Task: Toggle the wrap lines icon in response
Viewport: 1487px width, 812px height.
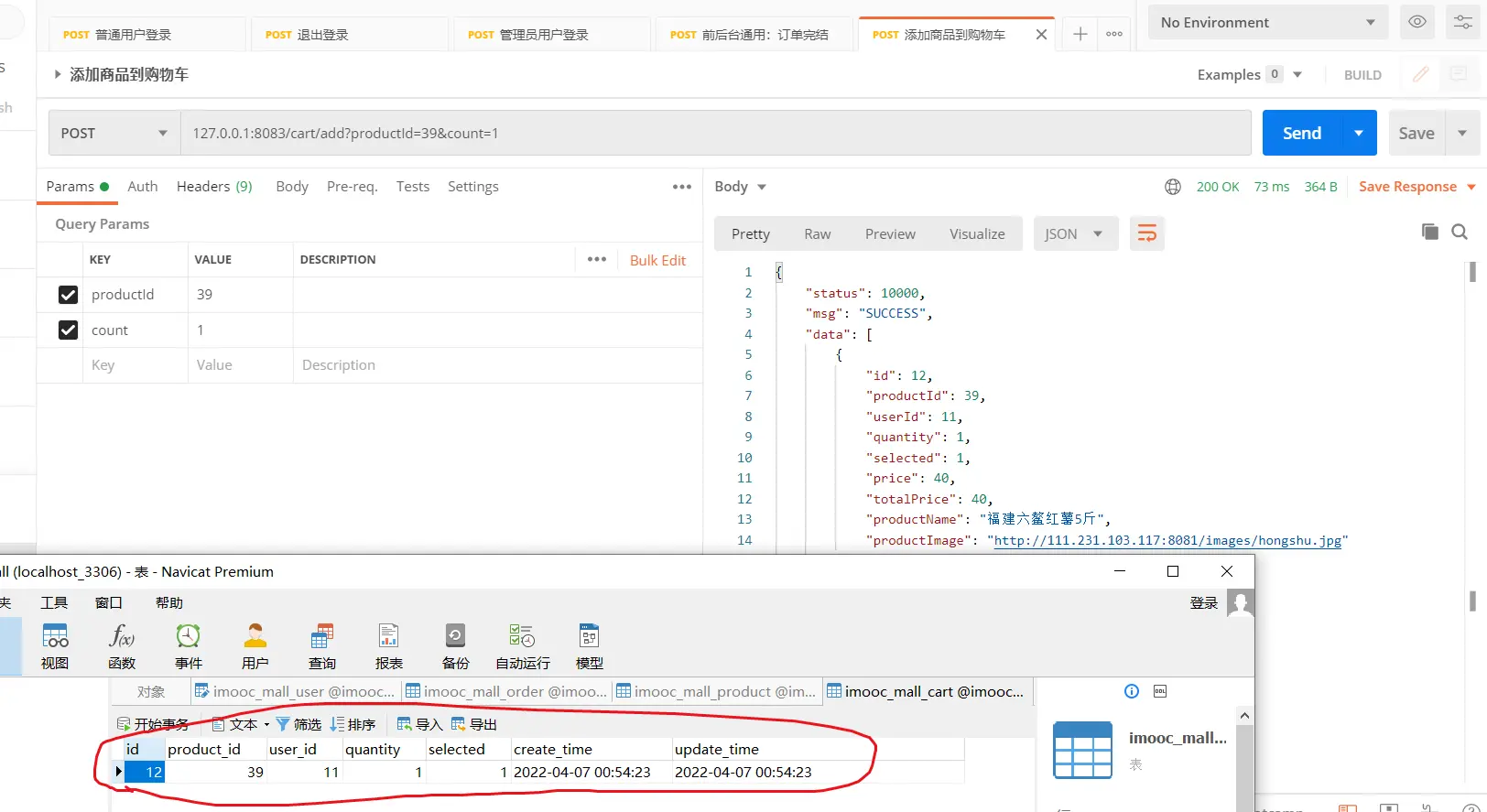Action: 1146,234
